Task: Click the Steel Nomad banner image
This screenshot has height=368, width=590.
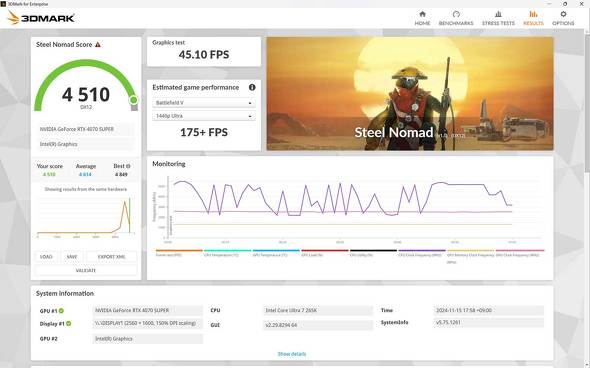Action: [410, 94]
